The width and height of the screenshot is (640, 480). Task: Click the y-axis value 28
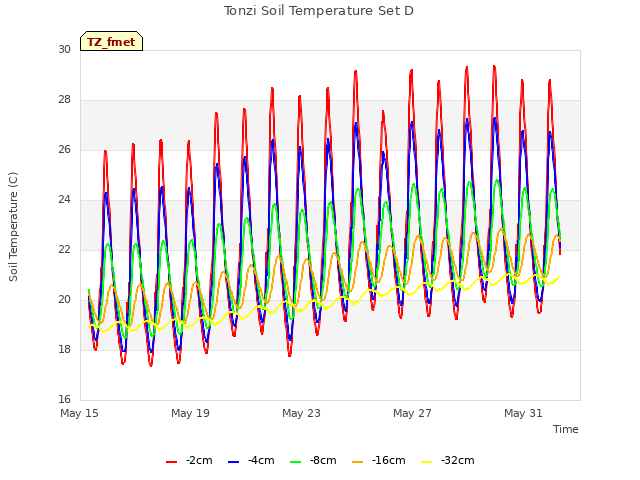[64, 100]
